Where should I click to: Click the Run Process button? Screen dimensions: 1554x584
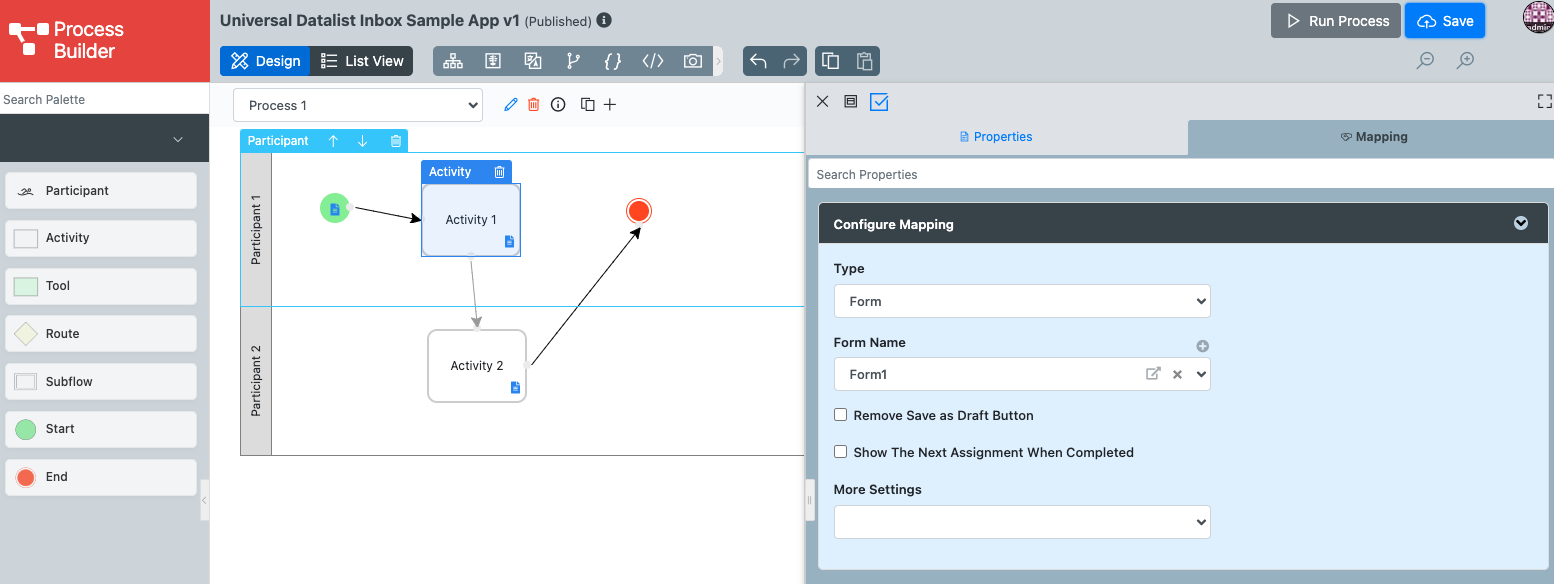pyautogui.click(x=1336, y=21)
